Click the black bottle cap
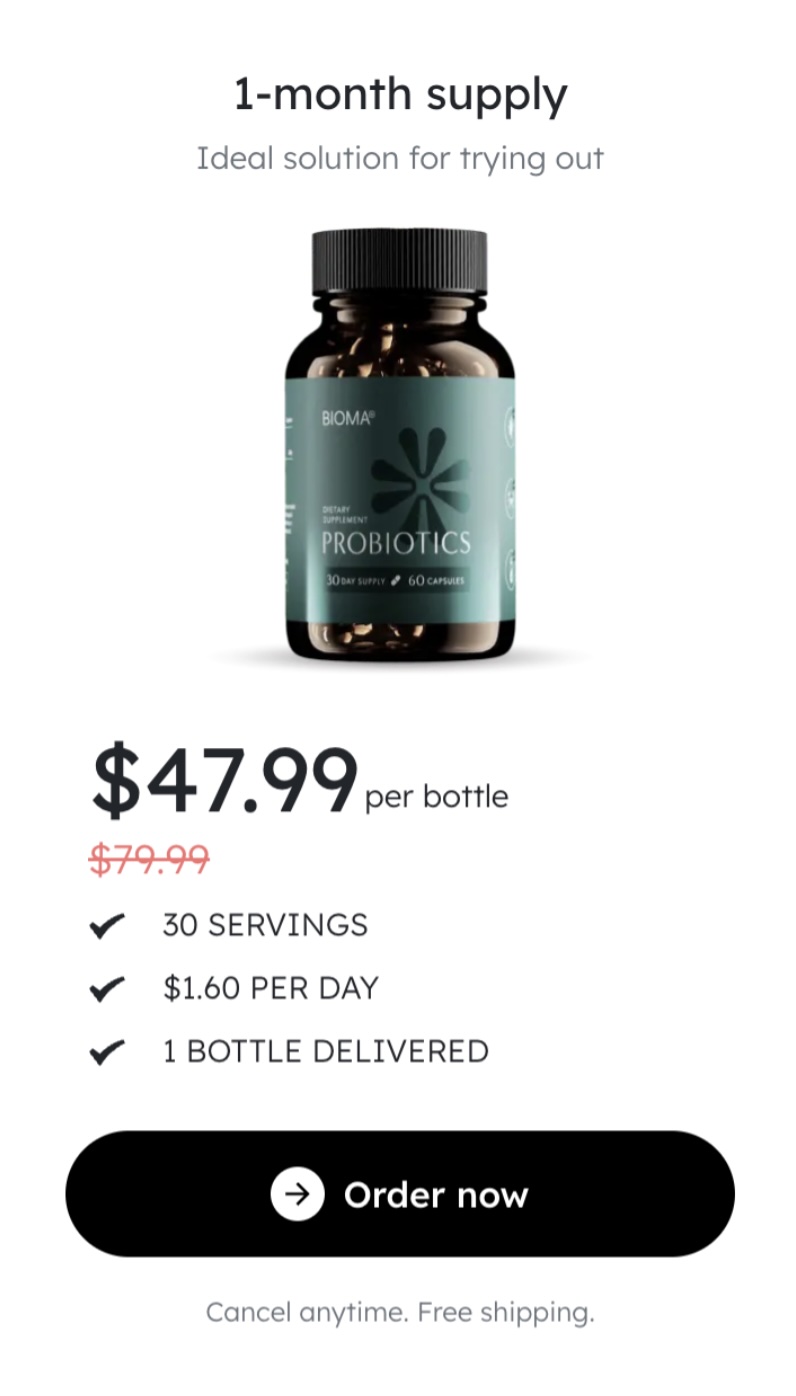796x1396 pixels. point(399,263)
